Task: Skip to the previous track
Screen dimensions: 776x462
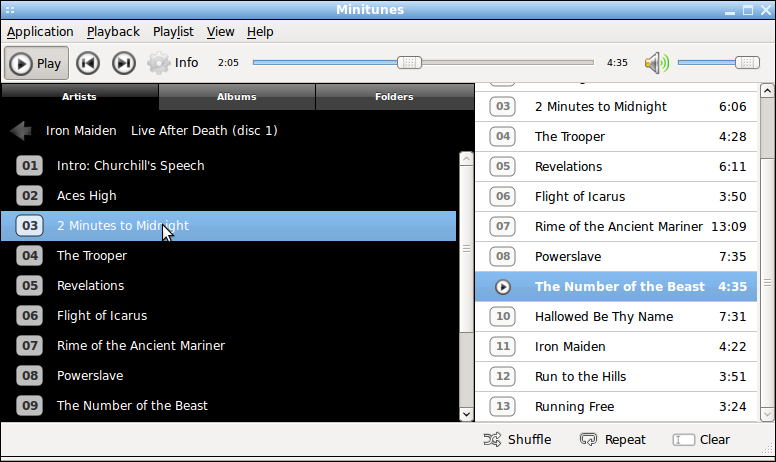Action: [88, 63]
